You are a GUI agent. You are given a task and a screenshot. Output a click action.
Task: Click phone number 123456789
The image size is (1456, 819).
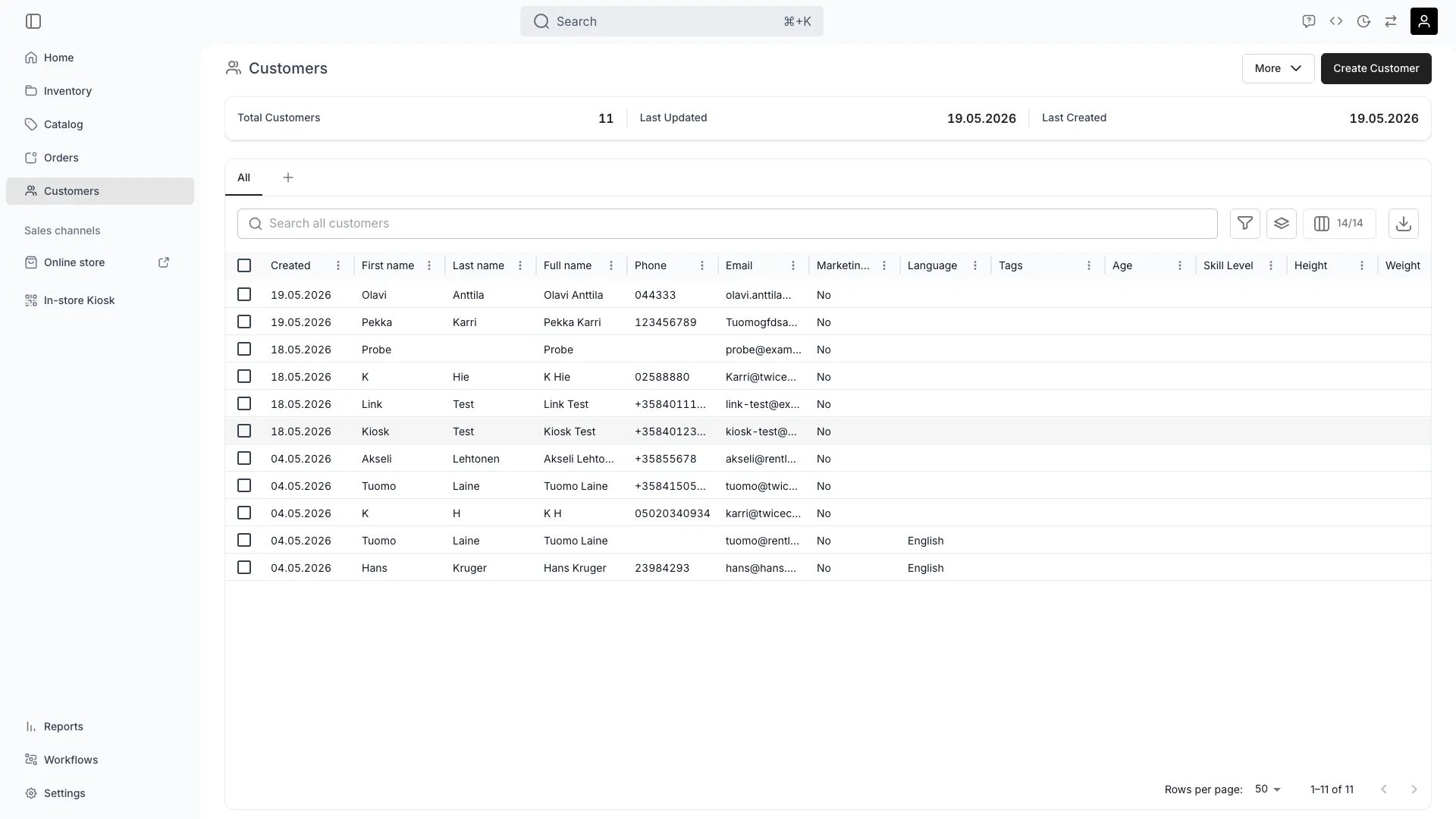click(666, 322)
